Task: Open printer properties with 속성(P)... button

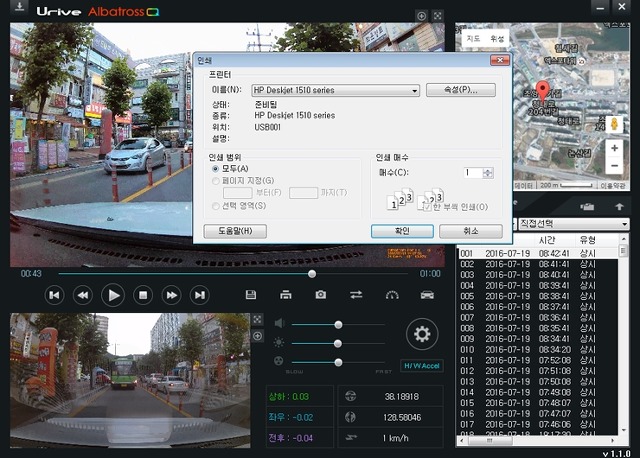Action: point(461,90)
